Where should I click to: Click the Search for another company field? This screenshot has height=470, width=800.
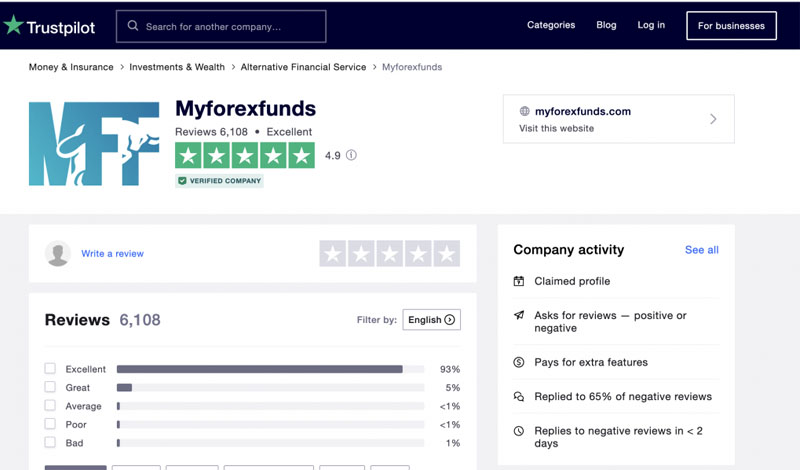click(x=221, y=26)
